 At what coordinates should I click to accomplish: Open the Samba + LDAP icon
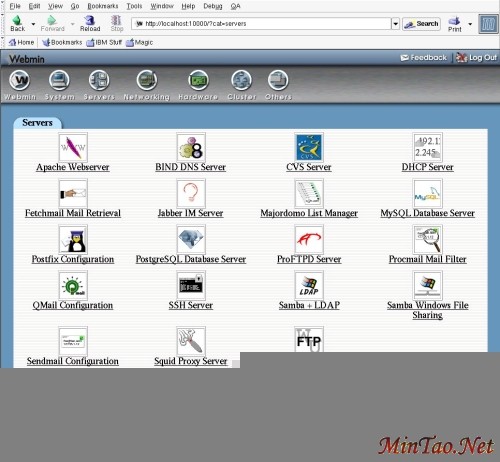pos(309,285)
